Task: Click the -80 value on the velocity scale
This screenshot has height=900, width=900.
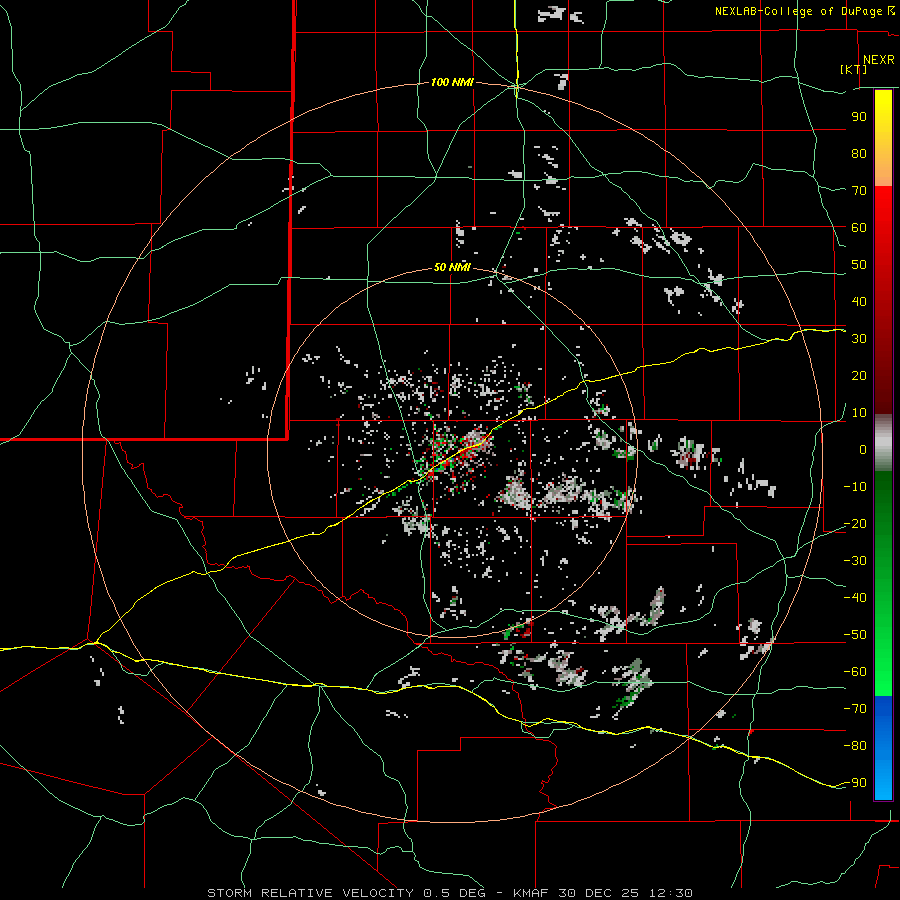Action: point(855,746)
